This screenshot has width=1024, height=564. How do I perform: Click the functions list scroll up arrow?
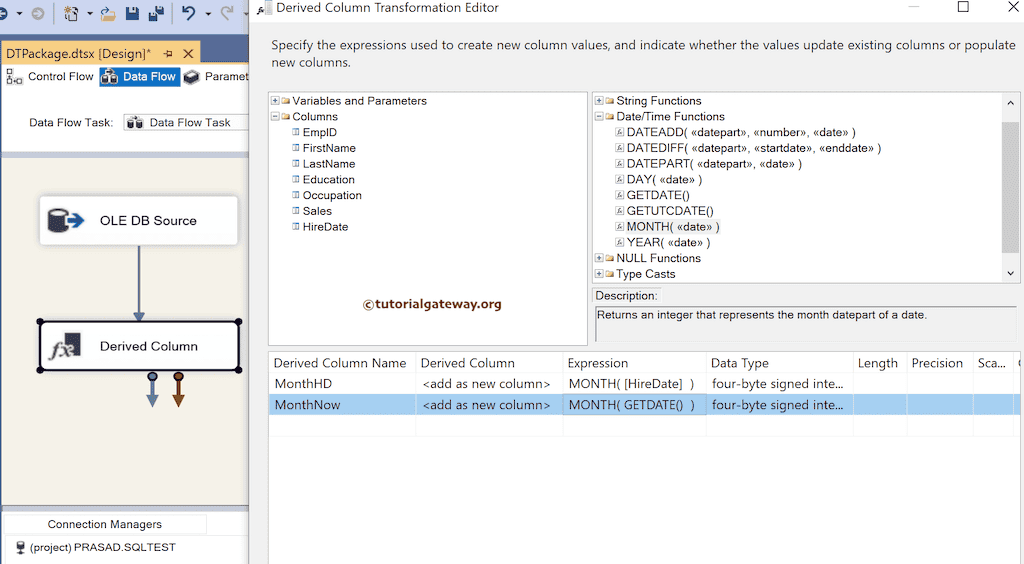(x=1010, y=102)
